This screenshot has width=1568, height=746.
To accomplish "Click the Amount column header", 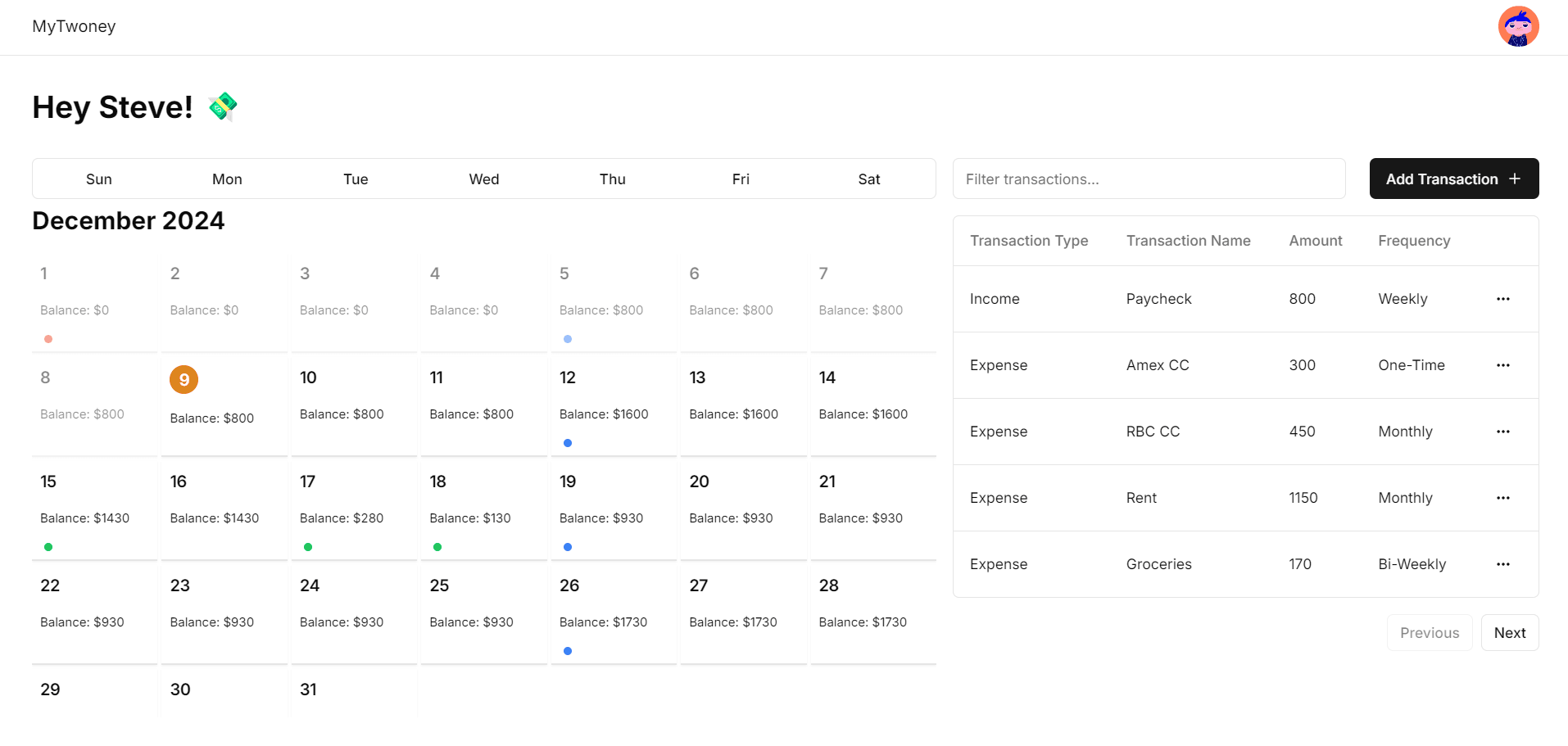I will (x=1315, y=241).
